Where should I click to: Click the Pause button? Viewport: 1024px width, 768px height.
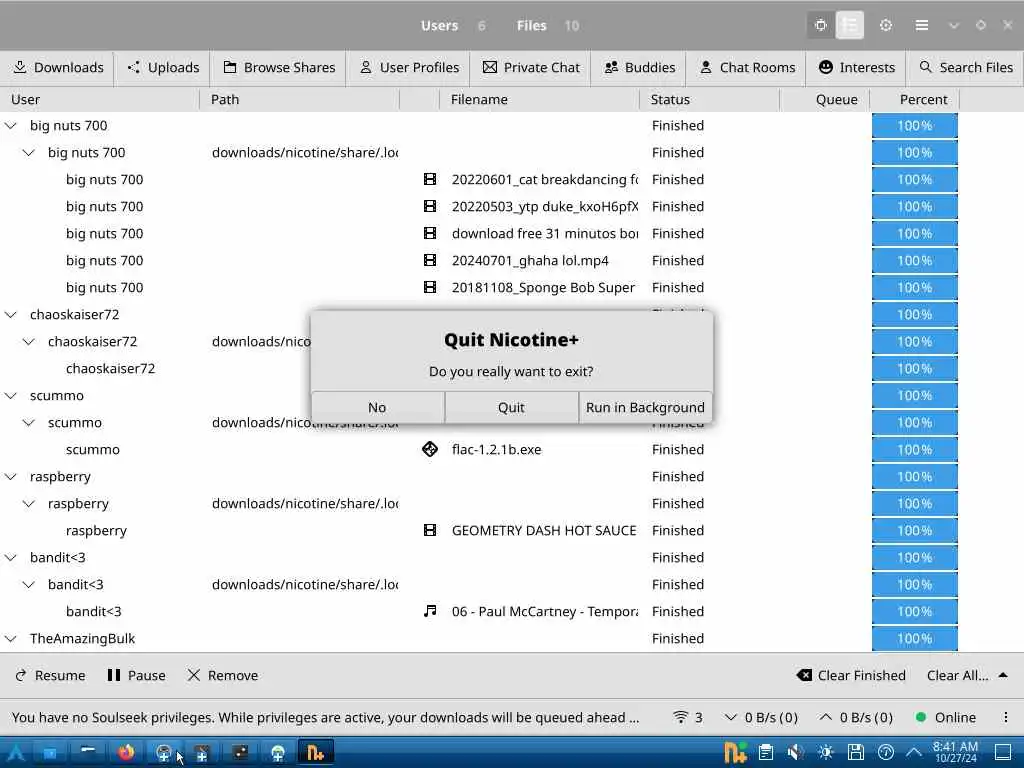136,675
